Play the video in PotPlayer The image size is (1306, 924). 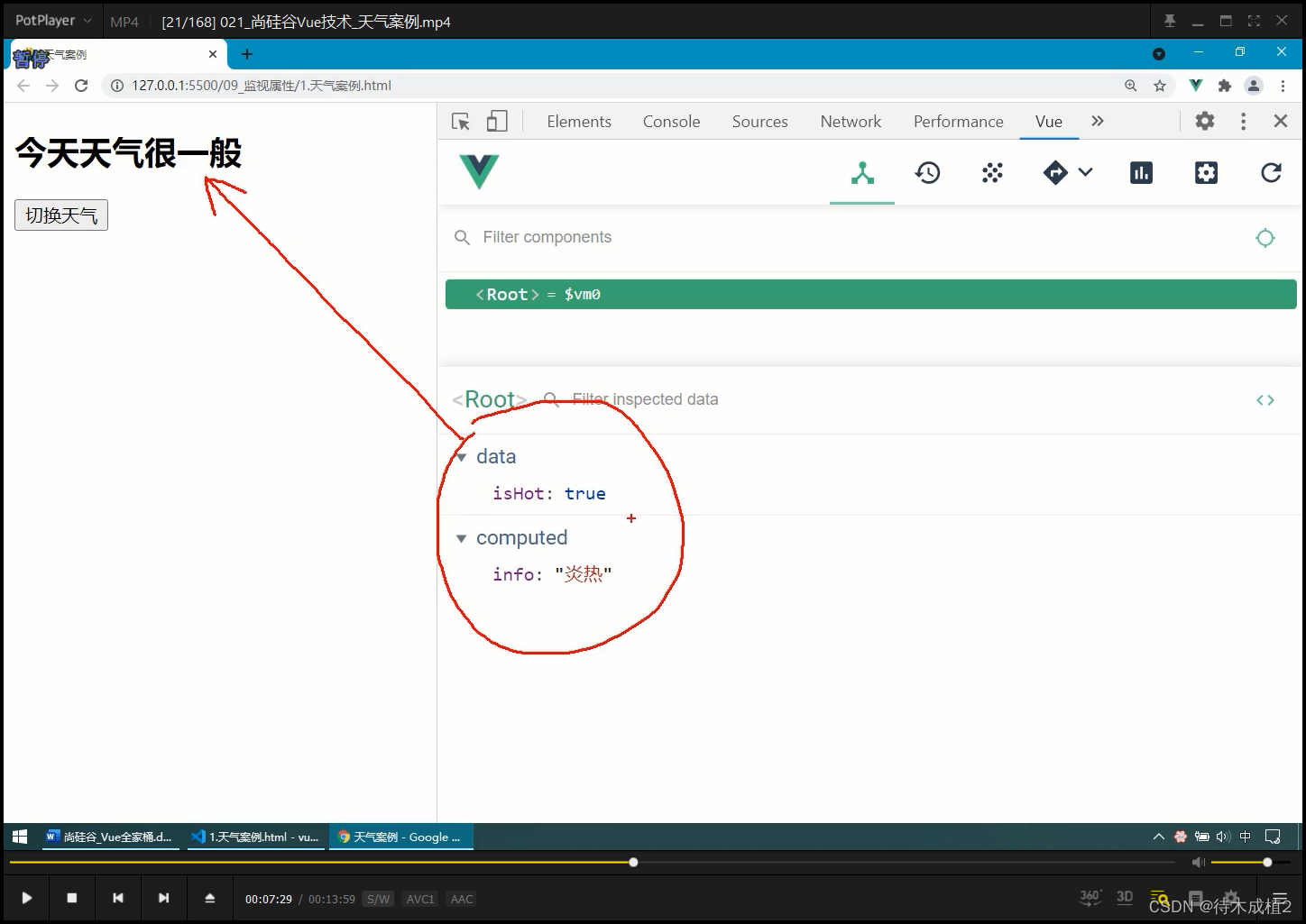click(x=26, y=898)
